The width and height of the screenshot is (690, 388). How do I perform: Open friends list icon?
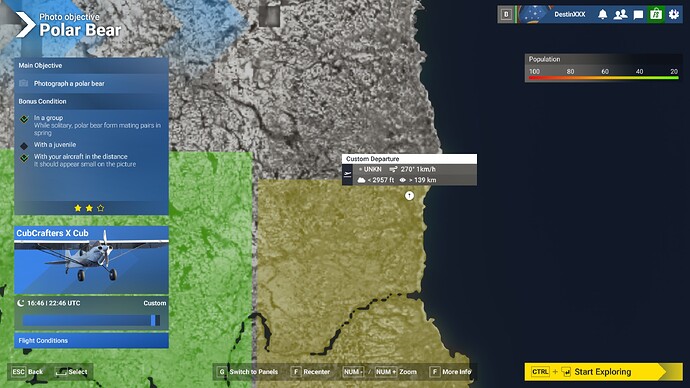[x=620, y=15]
